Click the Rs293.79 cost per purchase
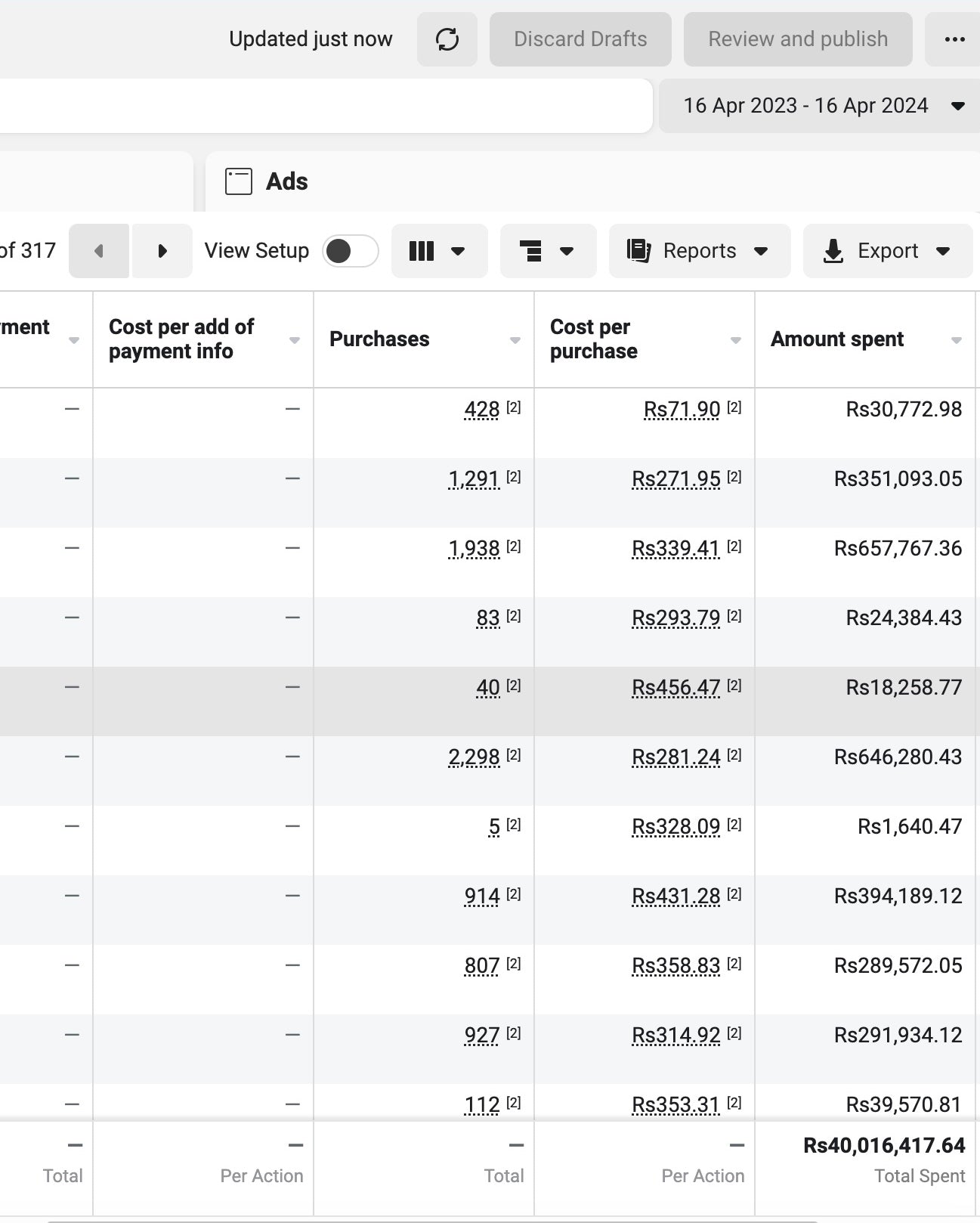980x1223 pixels. point(675,618)
